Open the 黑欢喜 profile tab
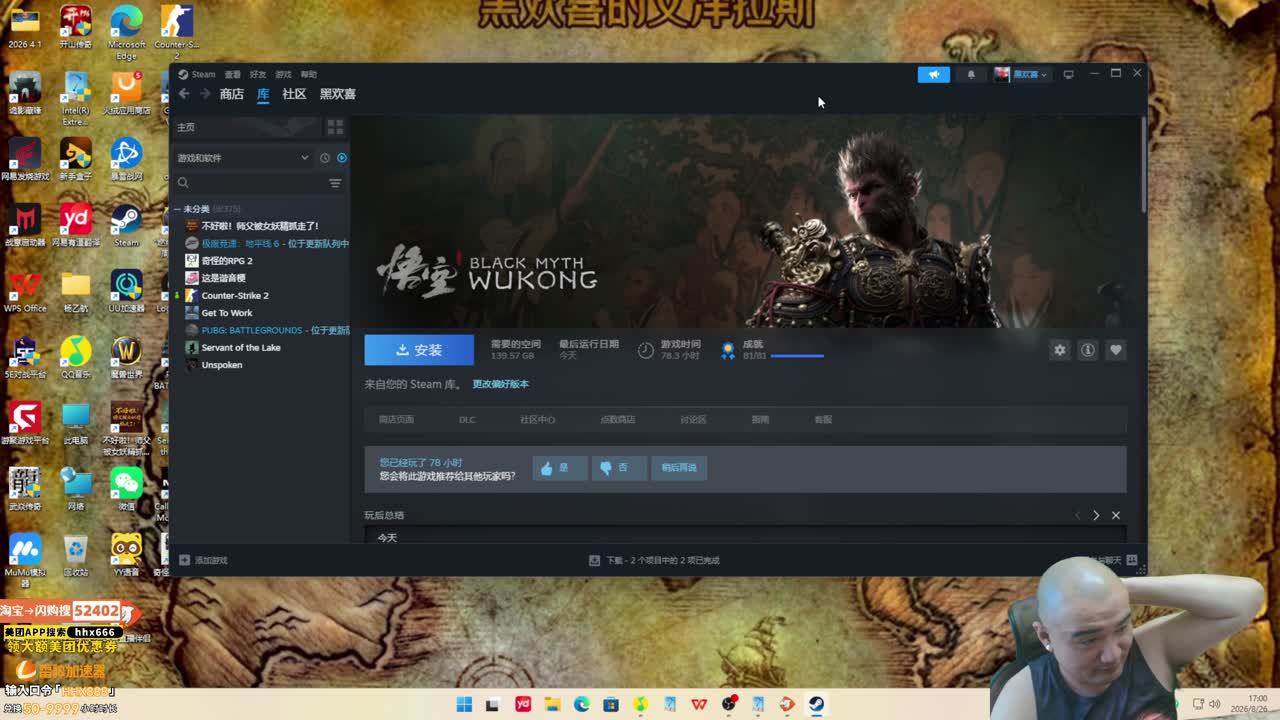Image resolution: width=1280 pixels, height=720 pixels. point(338,94)
